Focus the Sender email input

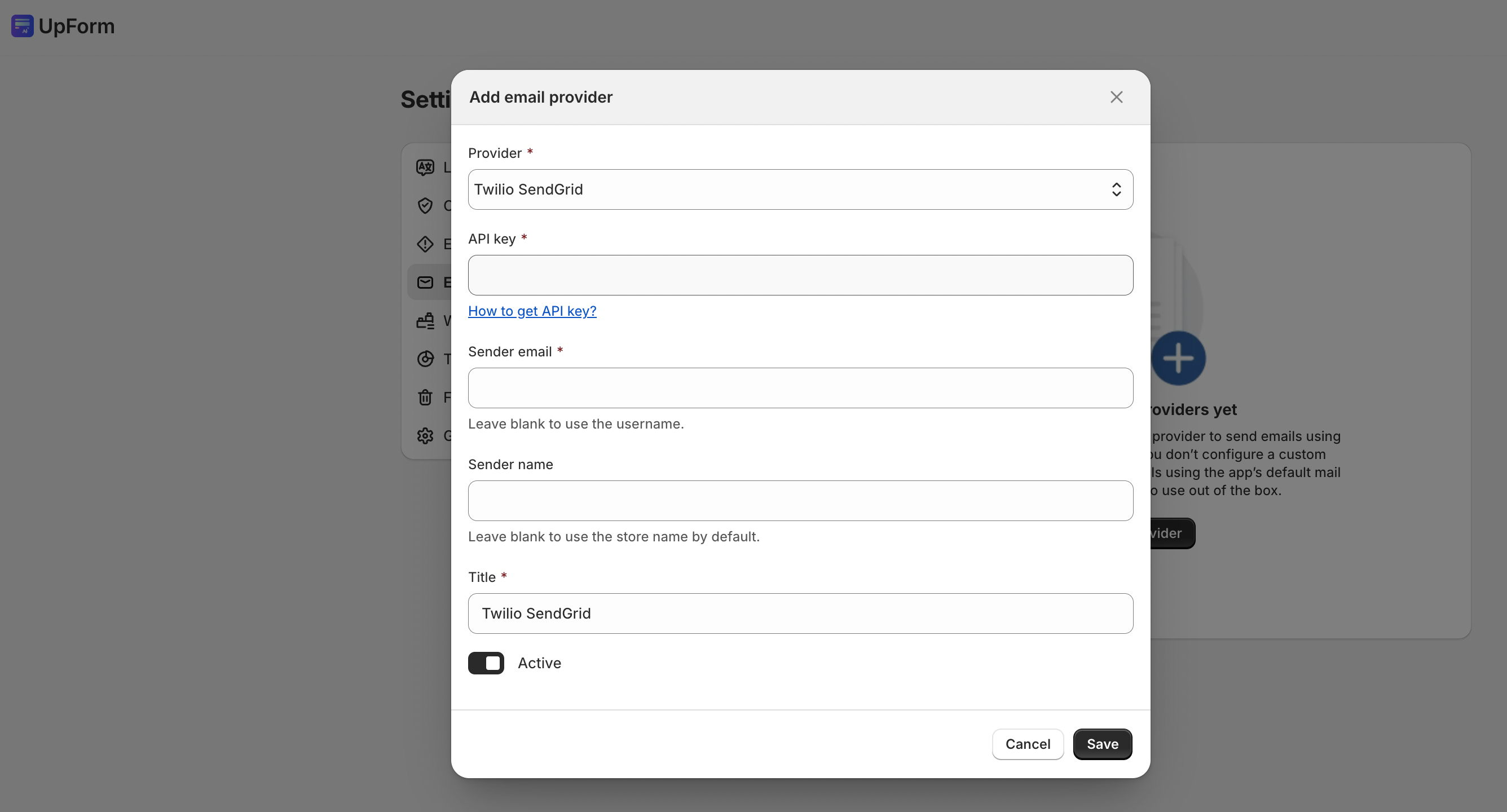800,388
